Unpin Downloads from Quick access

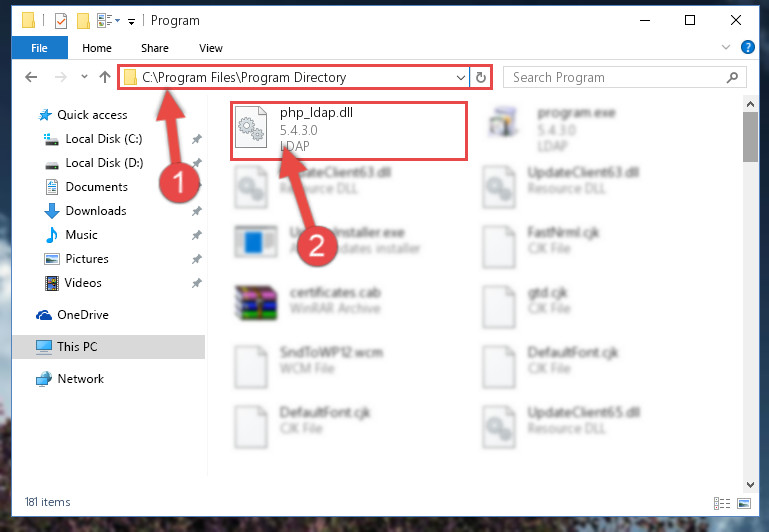(x=197, y=211)
